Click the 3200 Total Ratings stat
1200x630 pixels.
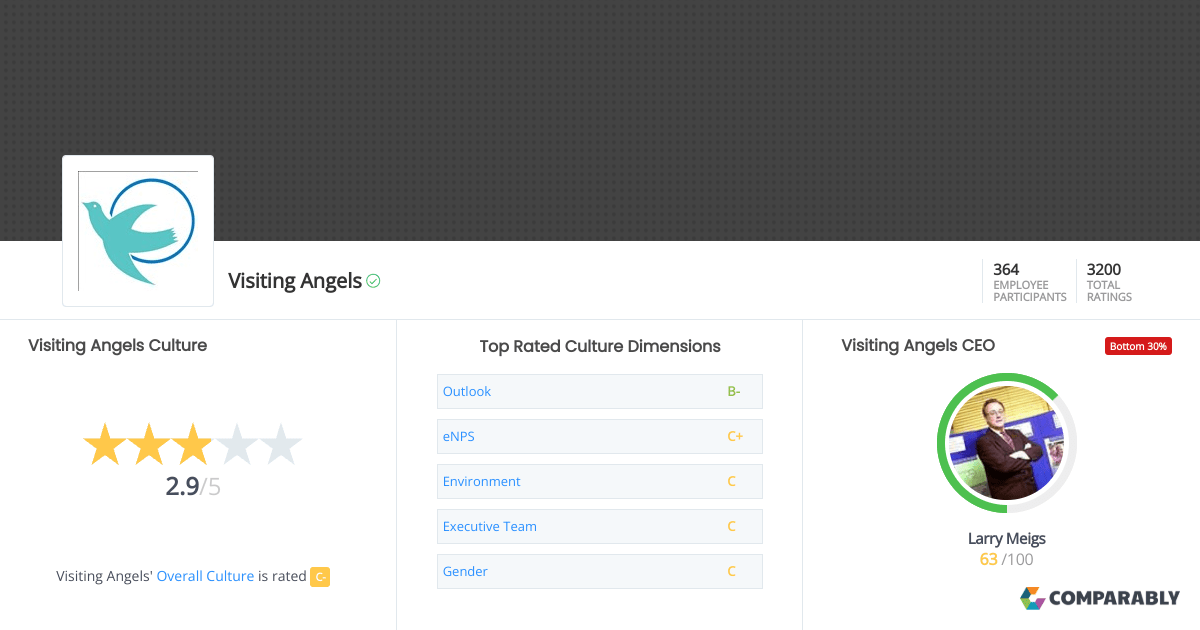pyautogui.click(x=1109, y=282)
